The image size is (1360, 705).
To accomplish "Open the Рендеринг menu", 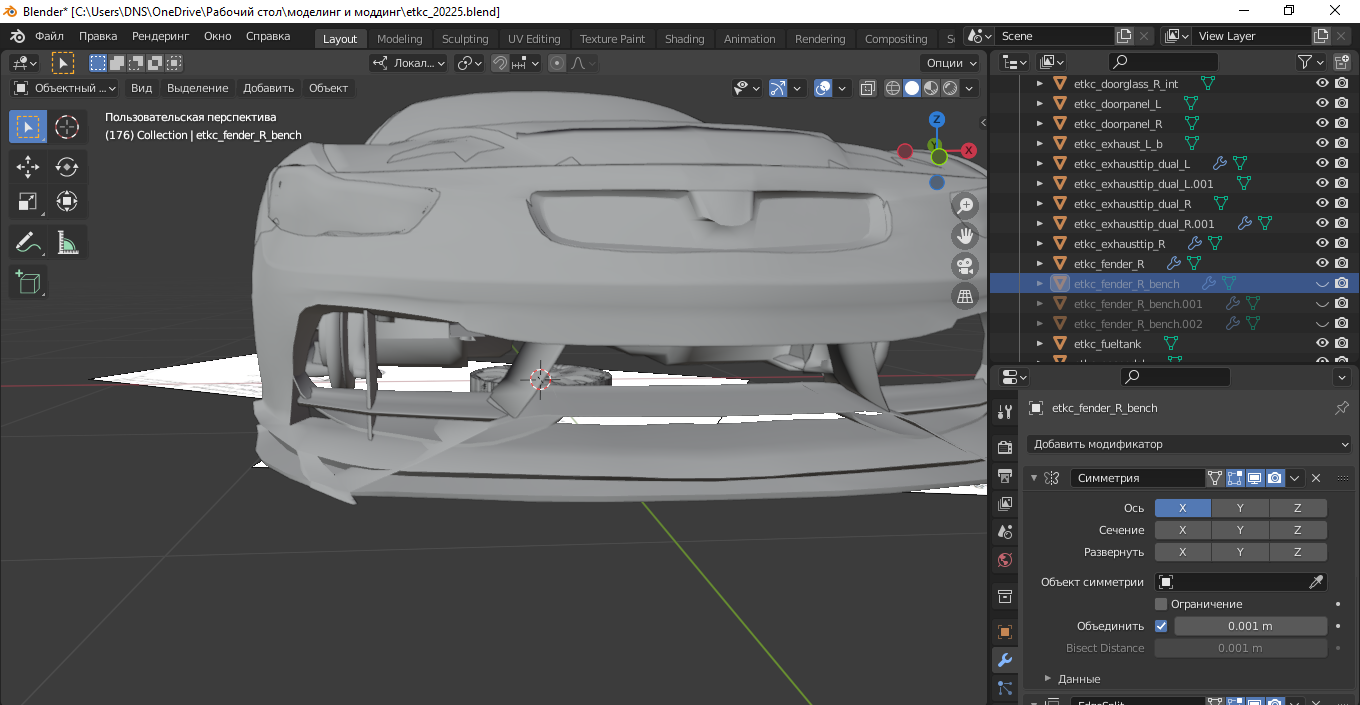I will click(160, 36).
